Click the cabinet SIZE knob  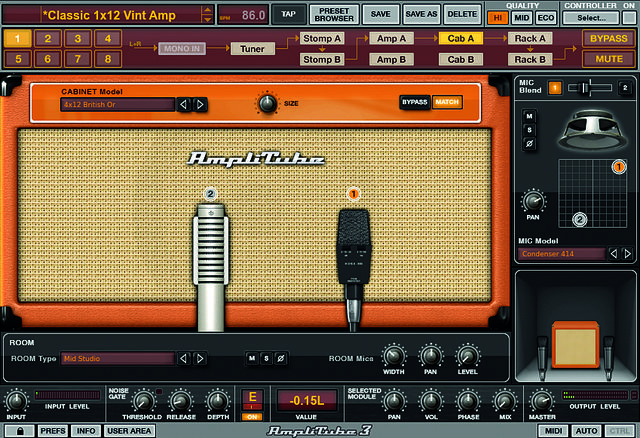(x=268, y=103)
